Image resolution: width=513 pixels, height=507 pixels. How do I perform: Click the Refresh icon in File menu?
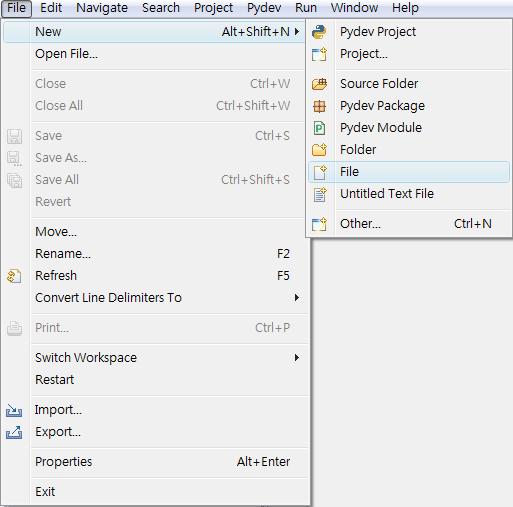coord(14,276)
